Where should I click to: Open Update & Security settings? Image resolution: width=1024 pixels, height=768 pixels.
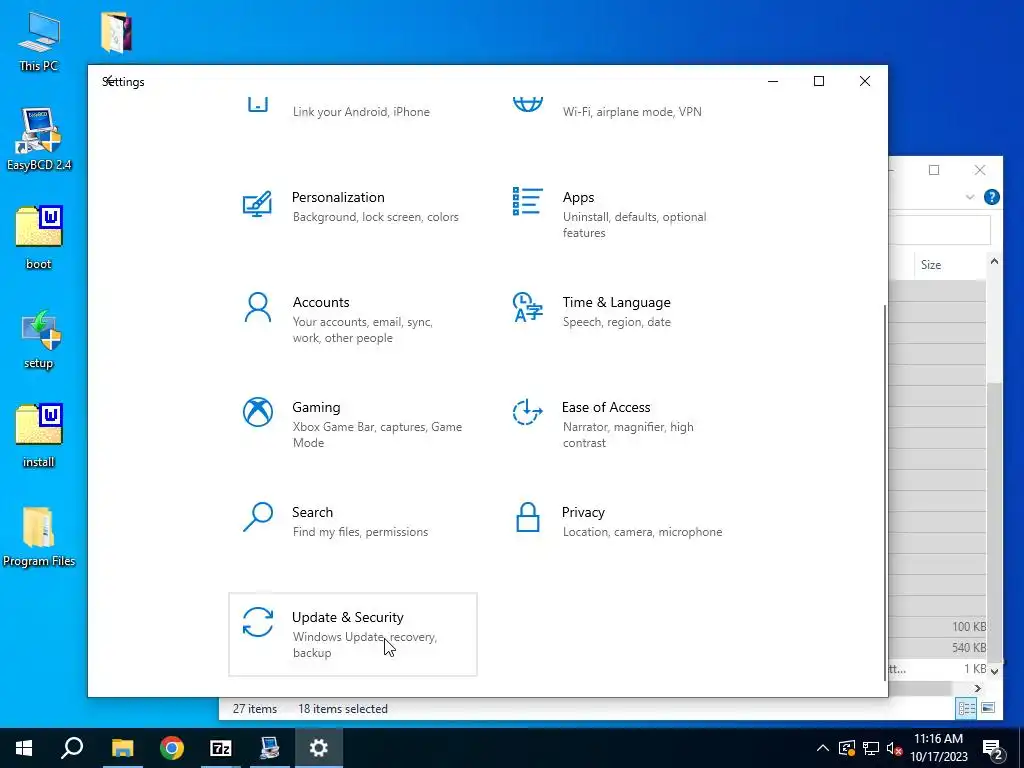click(x=353, y=634)
